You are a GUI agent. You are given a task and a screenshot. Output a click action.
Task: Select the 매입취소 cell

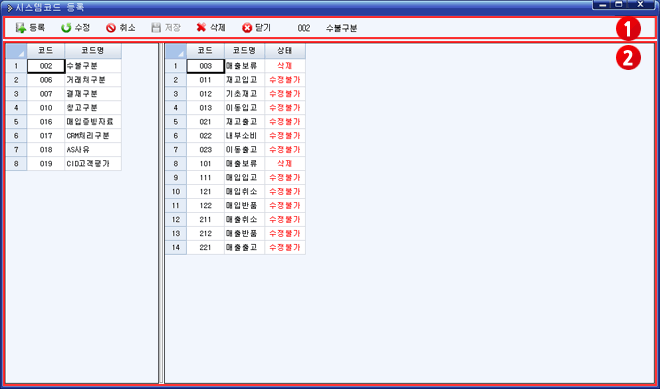point(245,191)
